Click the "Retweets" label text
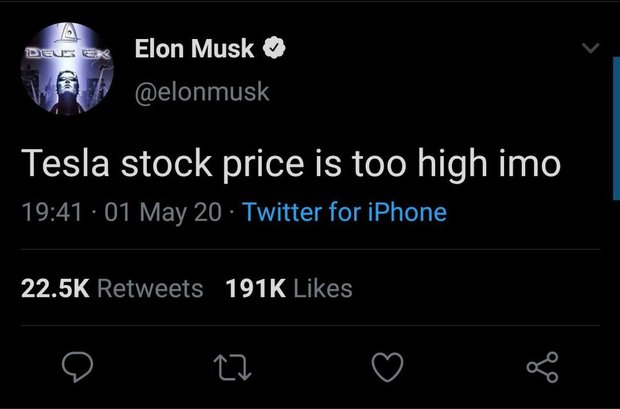This screenshot has width=620, height=409. (x=150, y=289)
